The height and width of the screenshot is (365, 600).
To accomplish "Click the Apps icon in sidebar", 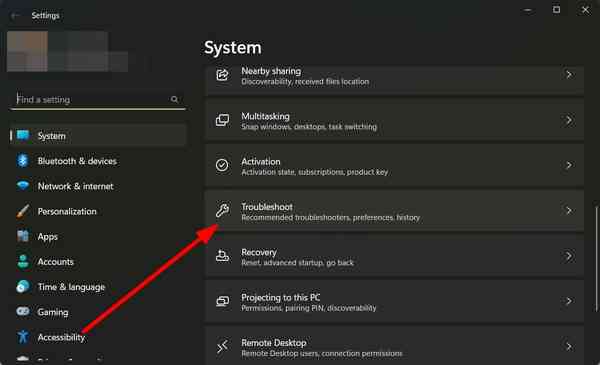I will (23, 236).
